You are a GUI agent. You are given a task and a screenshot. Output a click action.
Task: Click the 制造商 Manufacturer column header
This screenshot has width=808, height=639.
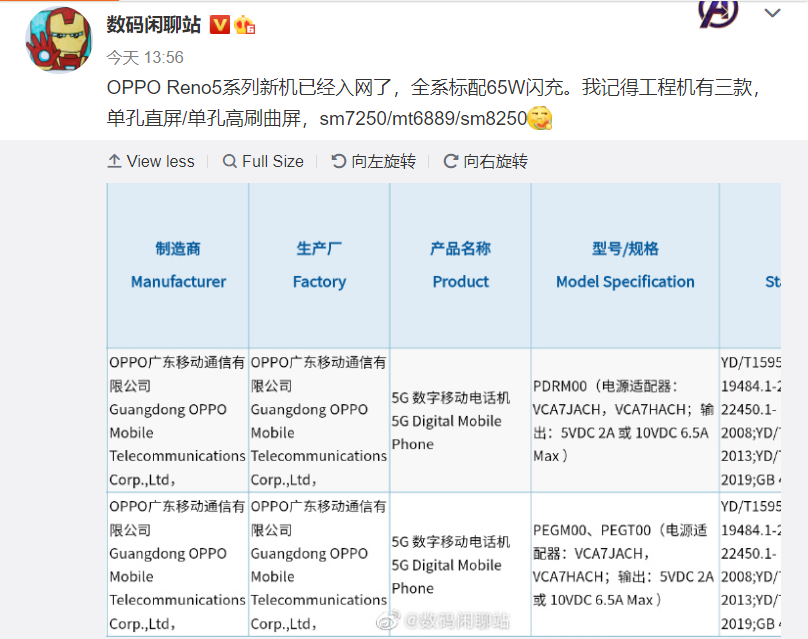point(178,265)
